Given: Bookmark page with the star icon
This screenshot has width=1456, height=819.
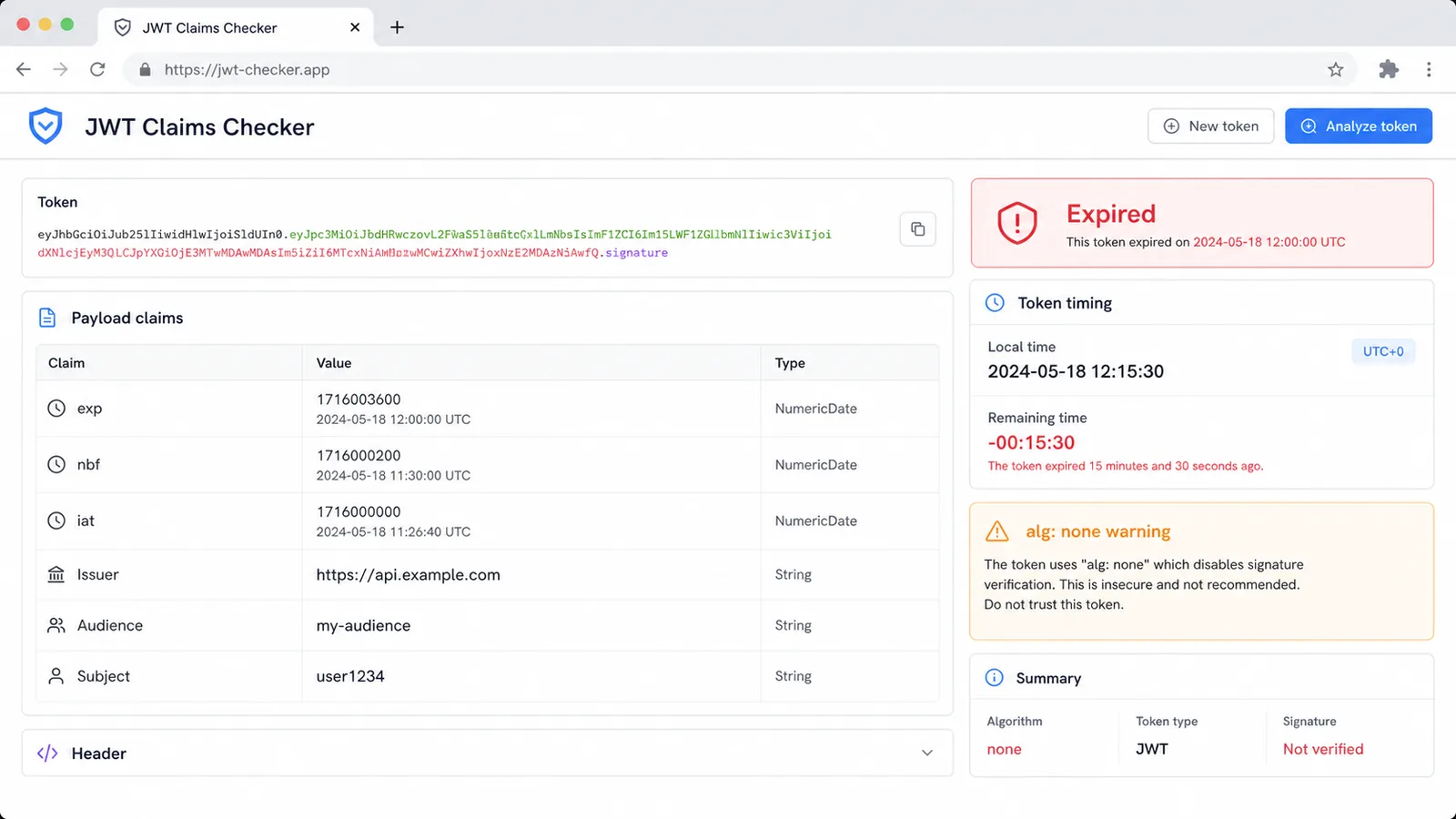Looking at the screenshot, I should (1335, 69).
